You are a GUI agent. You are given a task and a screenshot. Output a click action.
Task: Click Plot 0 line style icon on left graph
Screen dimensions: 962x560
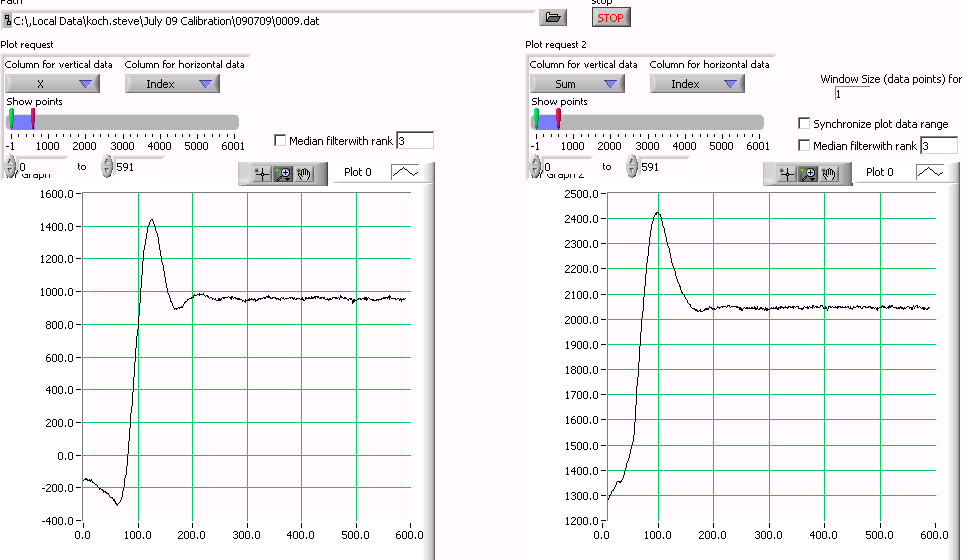tap(405, 172)
